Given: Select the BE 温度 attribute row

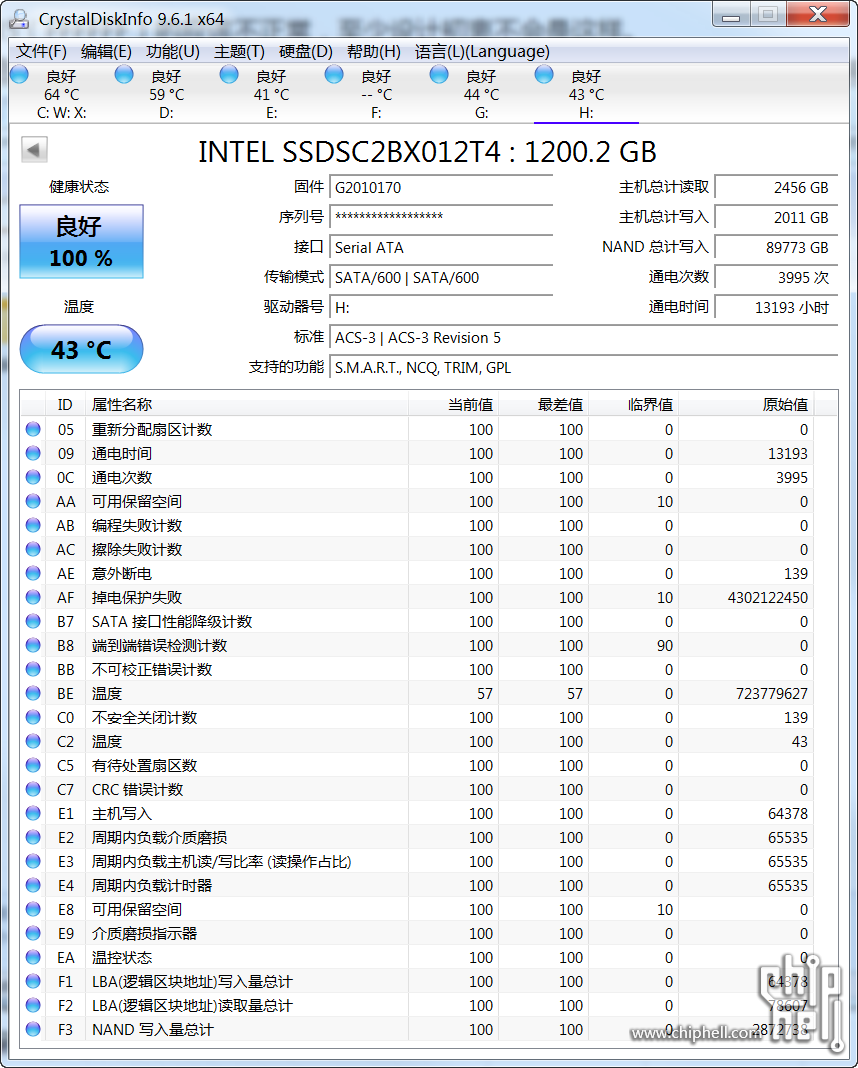Looking at the screenshot, I should click(418, 693).
